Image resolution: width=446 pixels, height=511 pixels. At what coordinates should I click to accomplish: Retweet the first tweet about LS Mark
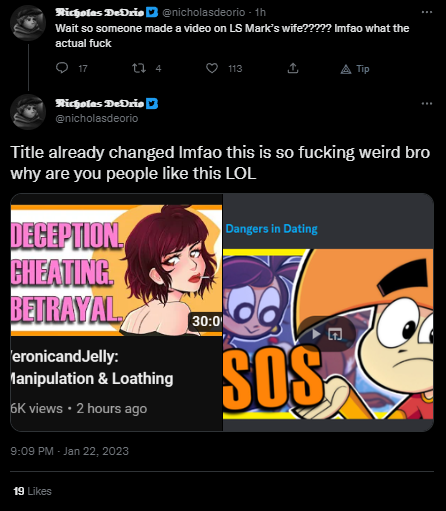pyautogui.click(x=139, y=68)
